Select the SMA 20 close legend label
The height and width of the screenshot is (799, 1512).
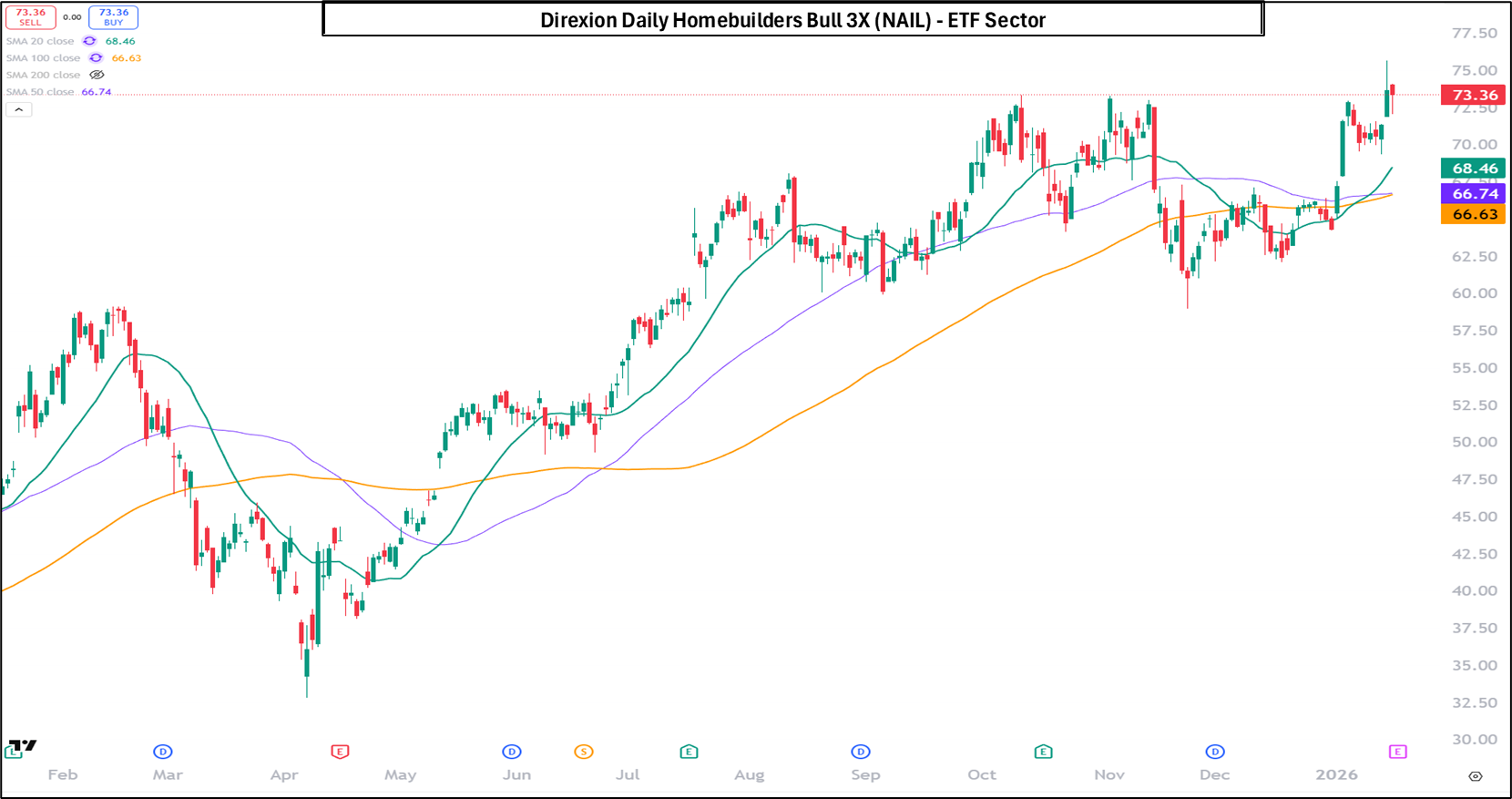pos(40,41)
